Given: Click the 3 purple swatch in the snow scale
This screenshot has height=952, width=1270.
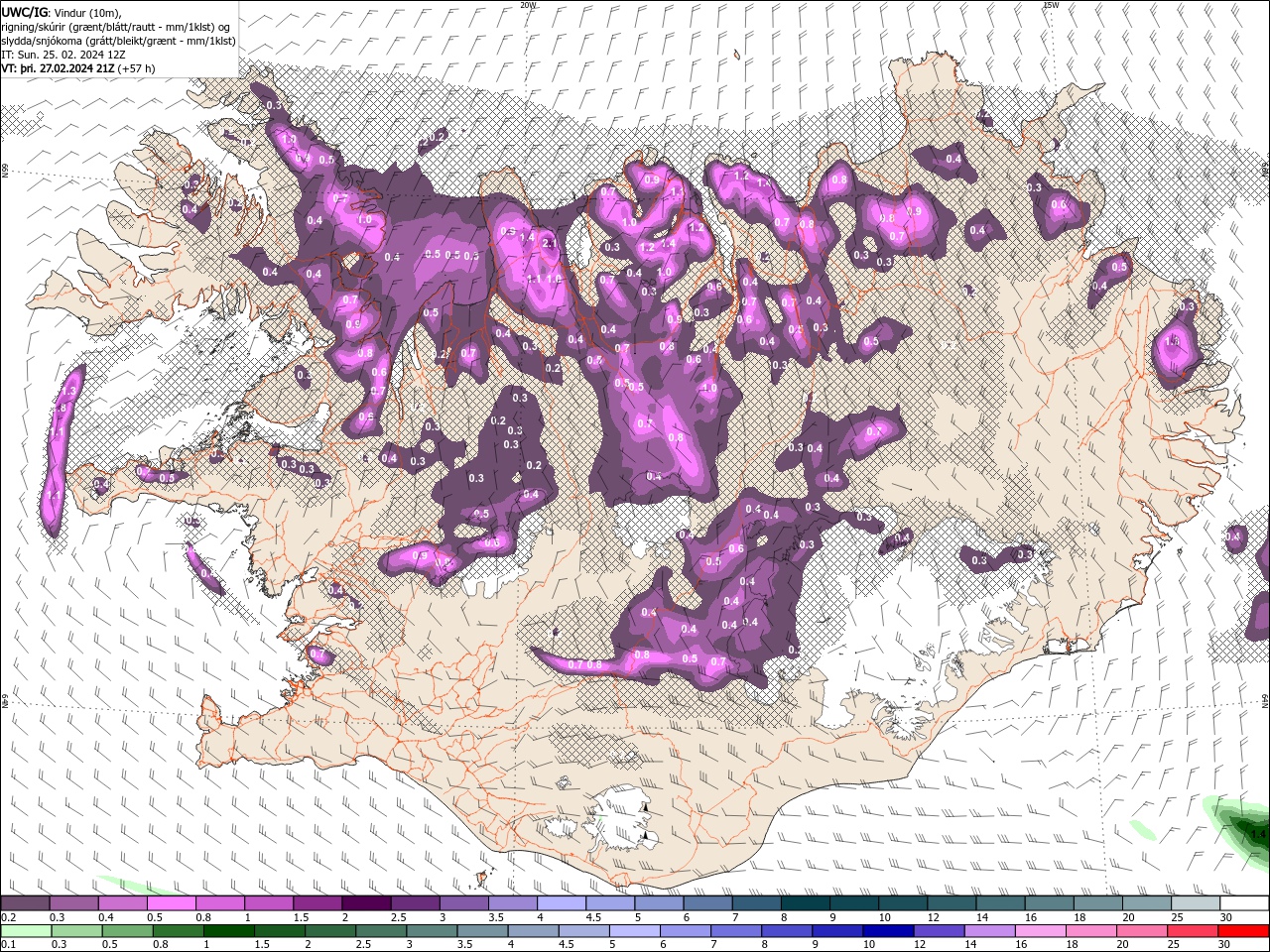Looking at the screenshot, I should [464, 903].
